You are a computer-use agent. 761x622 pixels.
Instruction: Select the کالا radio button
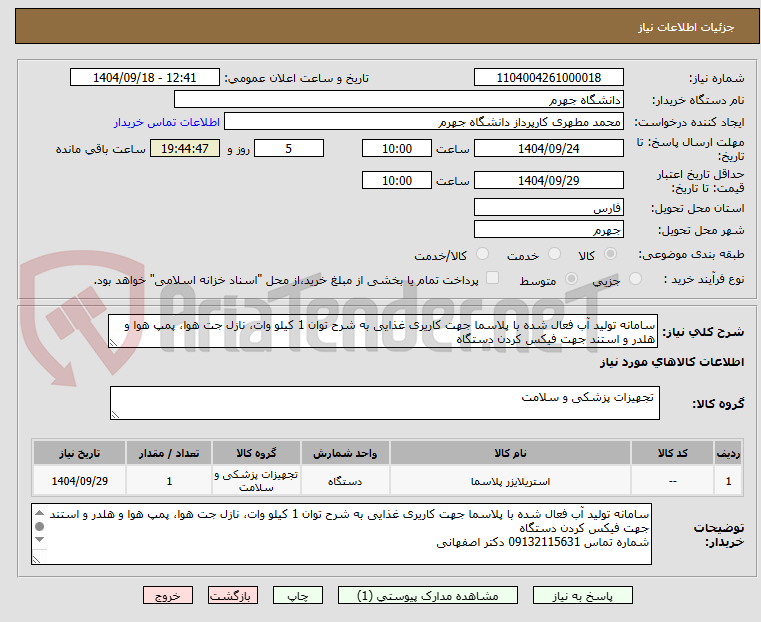click(x=610, y=254)
